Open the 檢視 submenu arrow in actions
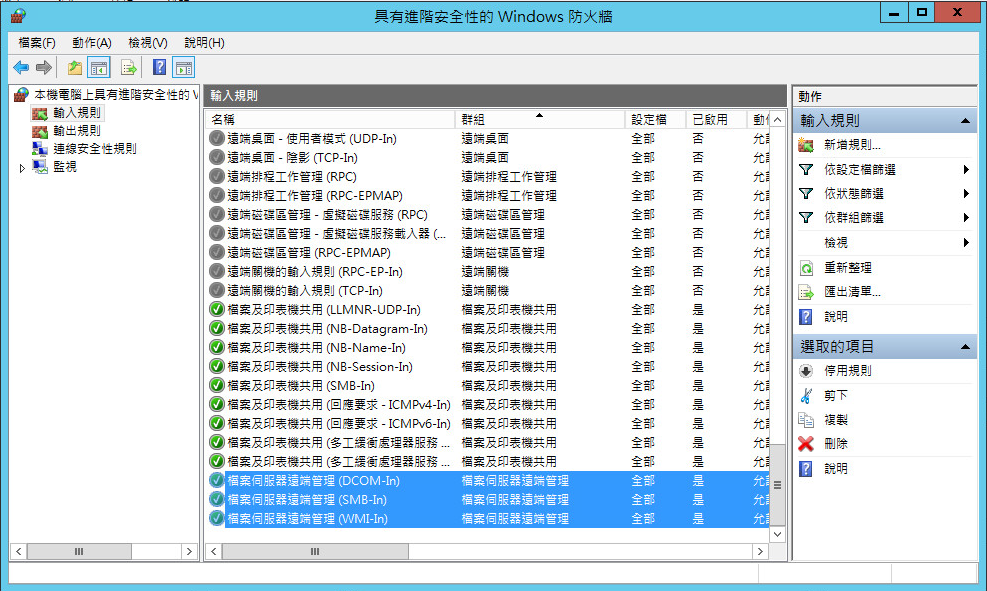The image size is (987, 591). (x=966, y=242)
